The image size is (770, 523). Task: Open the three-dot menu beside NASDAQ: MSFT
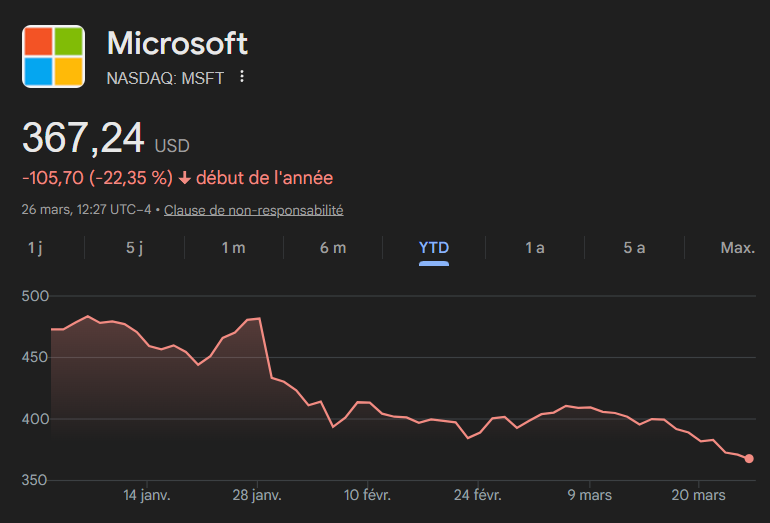[242, 77]
